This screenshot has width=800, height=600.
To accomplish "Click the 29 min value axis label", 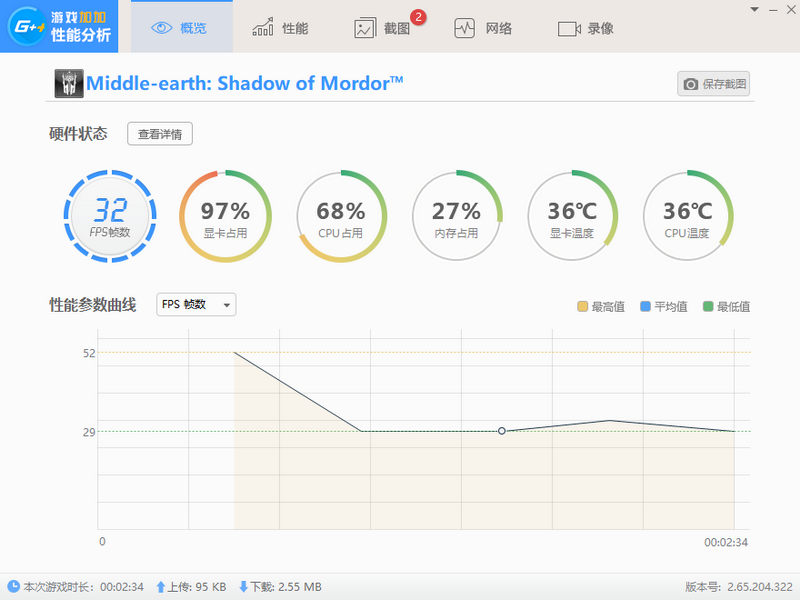I will pos(89,432).
